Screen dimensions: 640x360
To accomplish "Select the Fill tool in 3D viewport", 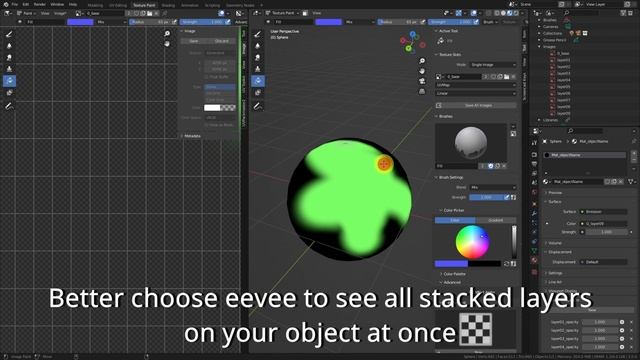I will 258,81.
